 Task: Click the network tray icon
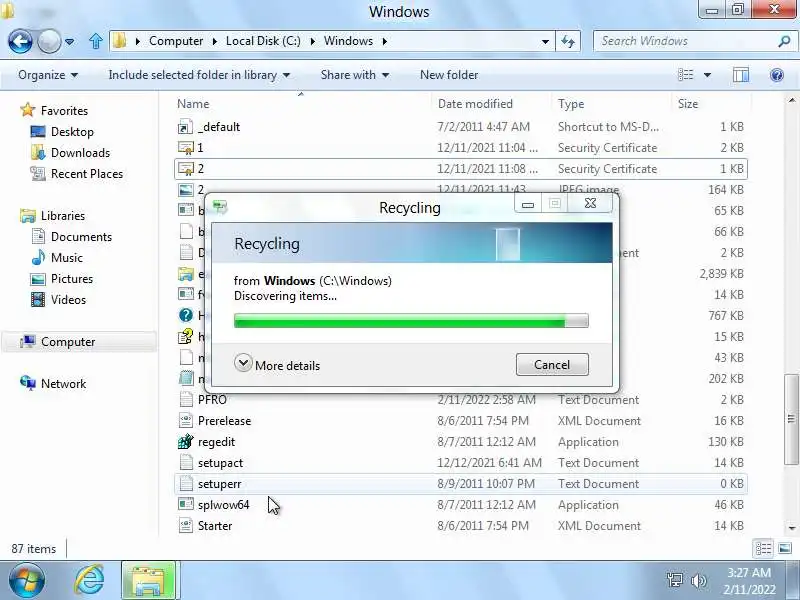click(x=674, y=580)
